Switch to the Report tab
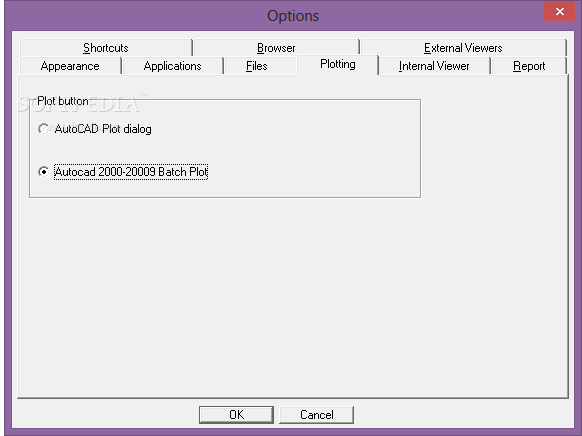Viewport: 582px width, 436px height. click(529, 66)
